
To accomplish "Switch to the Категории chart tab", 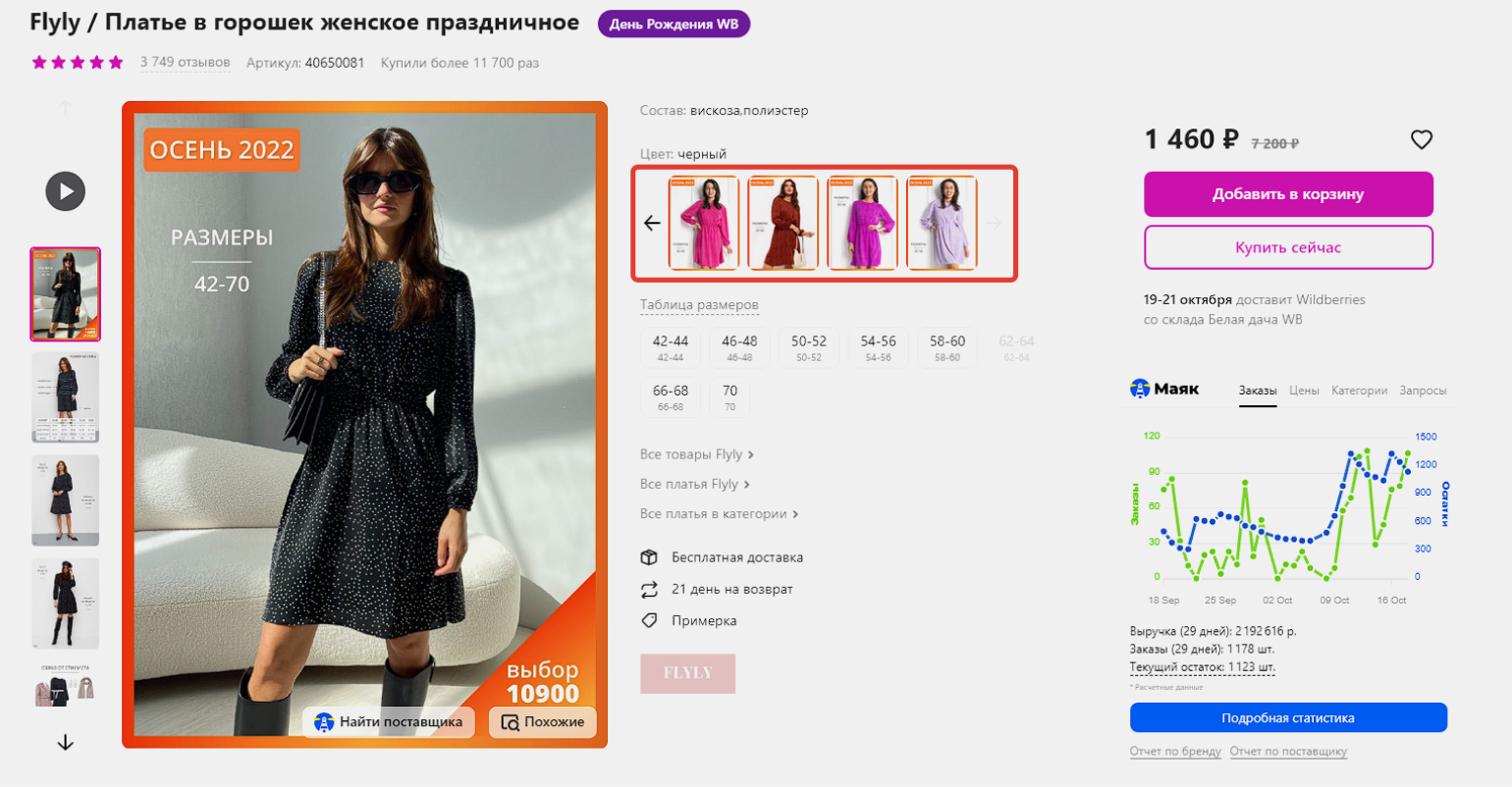I will pyautogui.click(x=1359, y=391).
